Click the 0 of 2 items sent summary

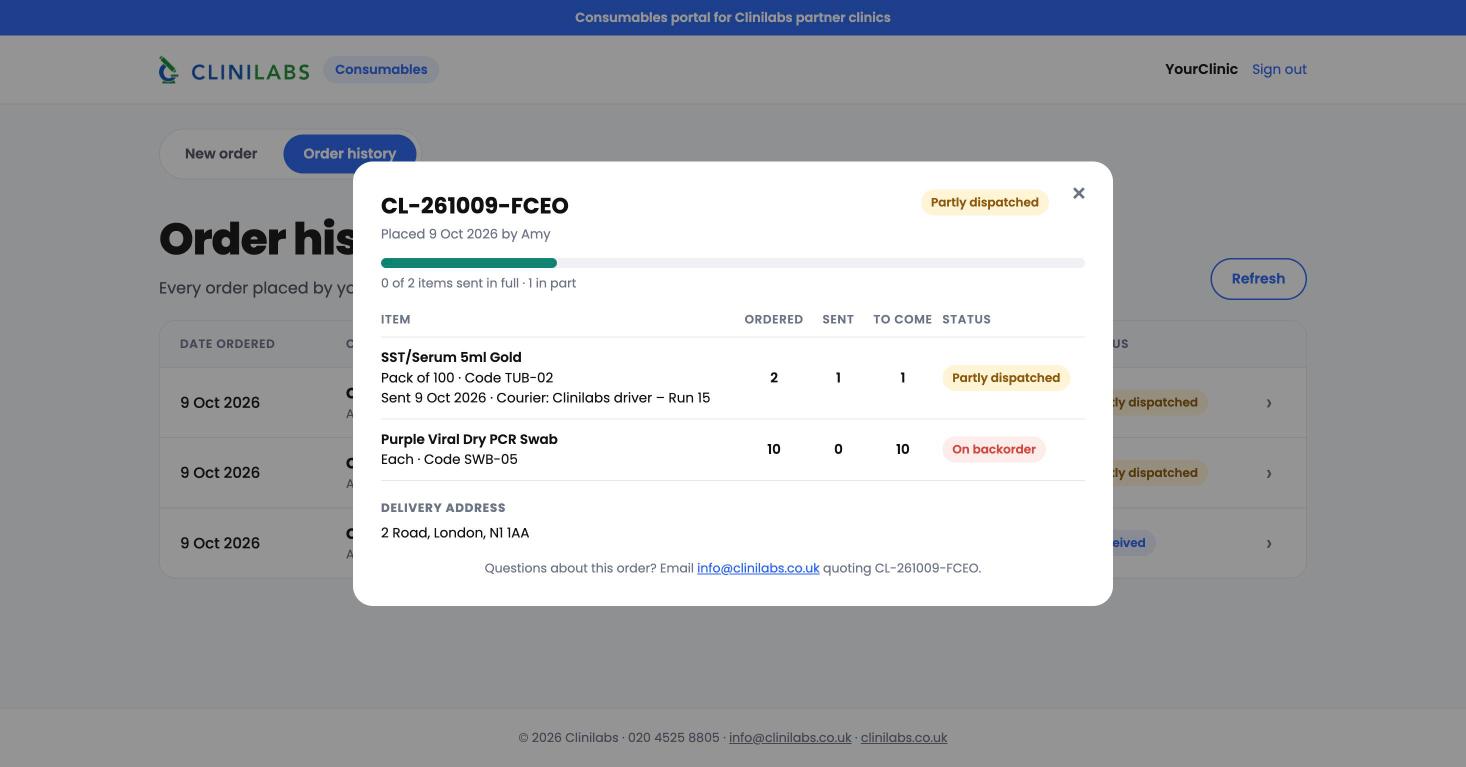tap(478, 283)
